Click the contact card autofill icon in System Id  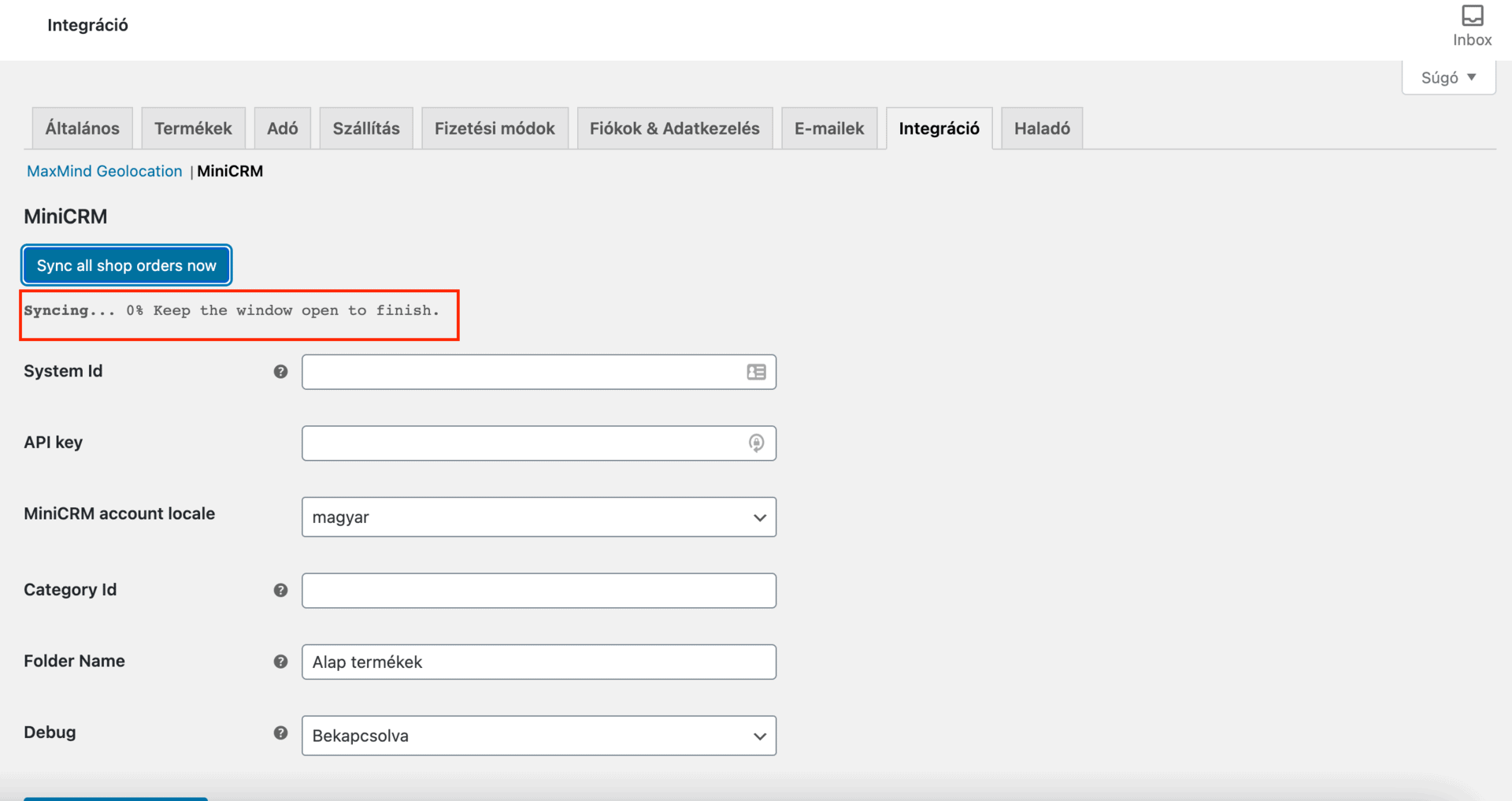pyautogui.click(x=756, y=372)
